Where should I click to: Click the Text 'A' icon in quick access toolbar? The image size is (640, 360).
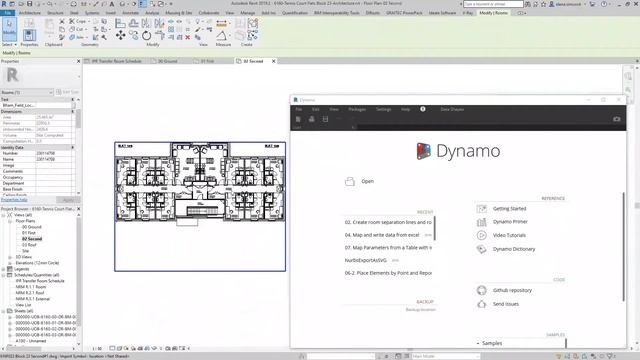pos(111,4)
